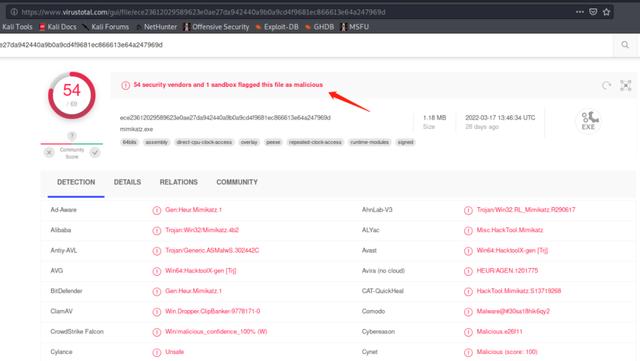
Task: Select the CrowdStrike Falcon malicious confidence result
Action: point(216,332)
